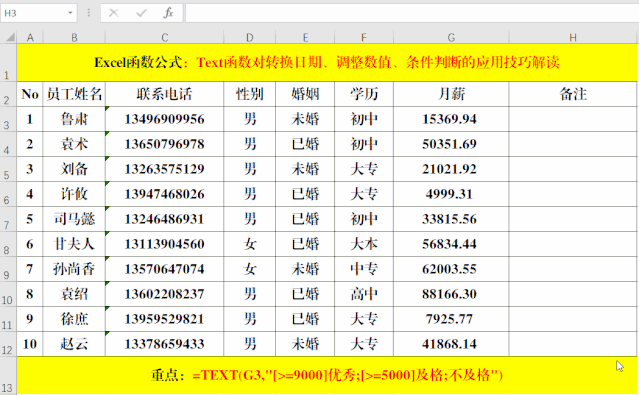This screenshot has height=395, width=639.
Task: Click the formula bar resize dots handle
Action: click(88, 13)
